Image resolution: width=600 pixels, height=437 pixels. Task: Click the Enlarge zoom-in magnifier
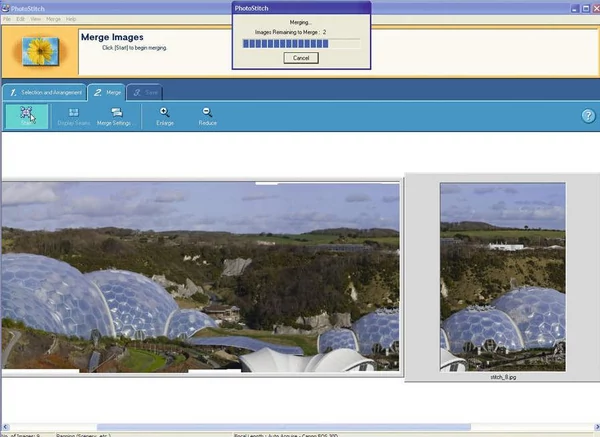tap(165, 116)
